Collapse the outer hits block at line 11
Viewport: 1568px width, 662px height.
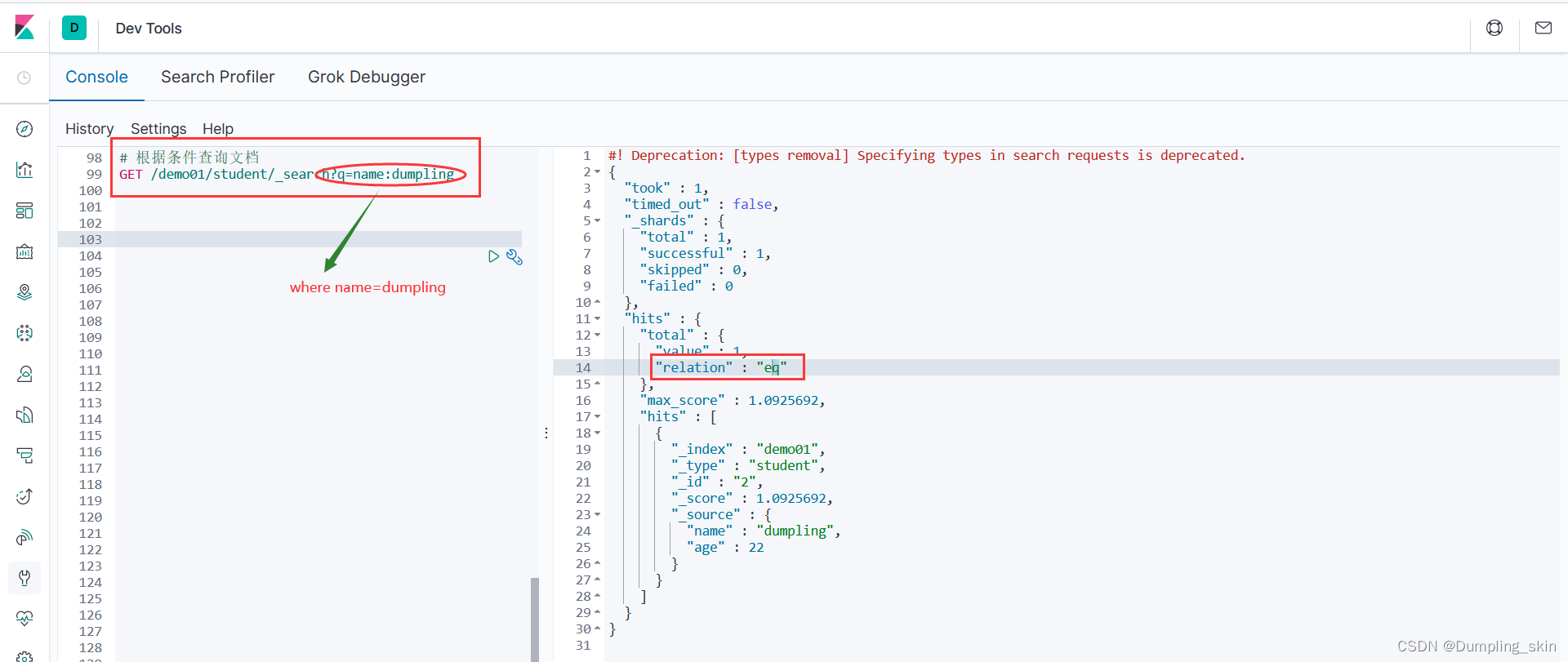point(598,319)
